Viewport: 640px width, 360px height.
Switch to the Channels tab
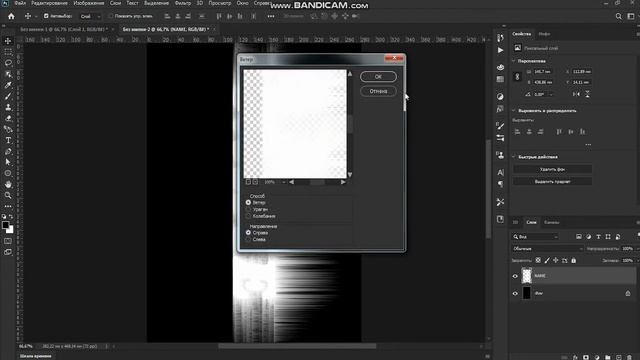coord(551,222)
